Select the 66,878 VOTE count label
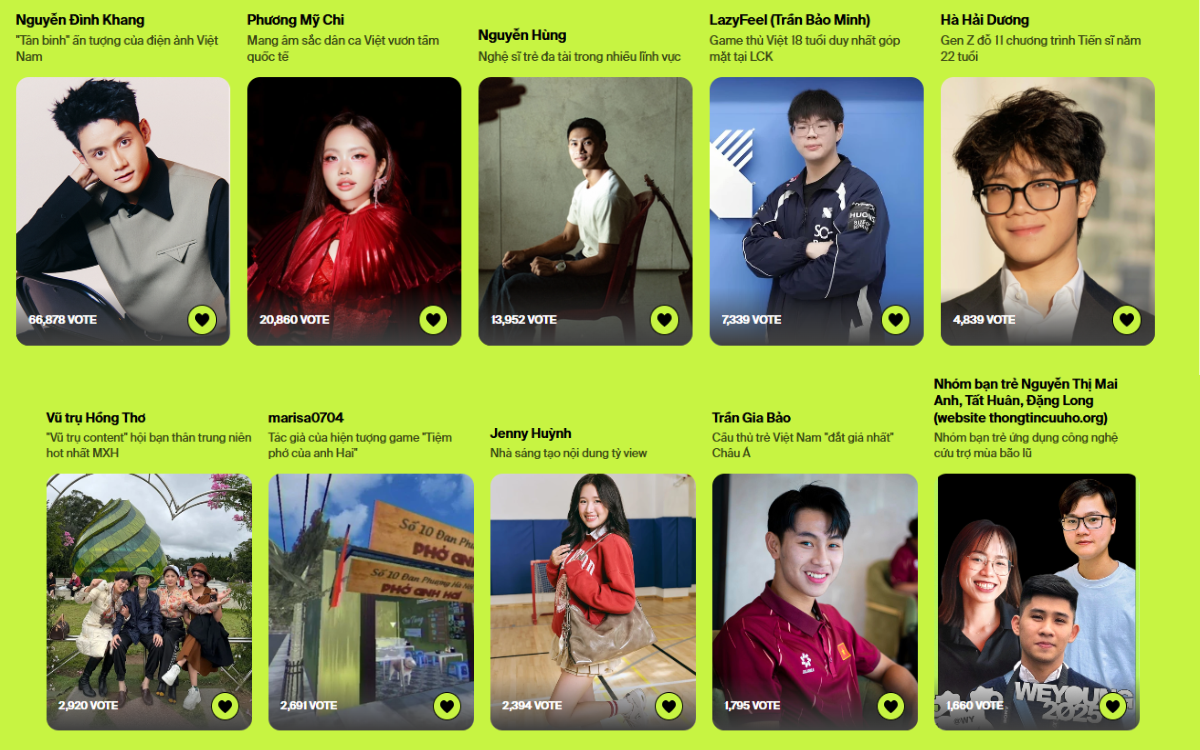Image resolution: width=1200 pixels, height=750 pixels. [x=62, y=320]
